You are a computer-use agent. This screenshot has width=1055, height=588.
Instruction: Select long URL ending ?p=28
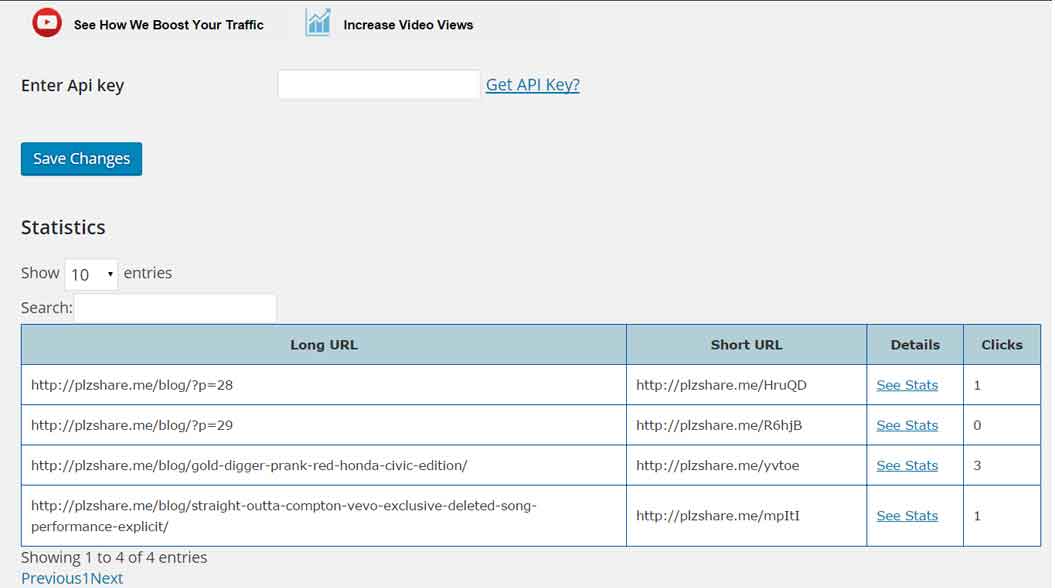tap(132, 385)
